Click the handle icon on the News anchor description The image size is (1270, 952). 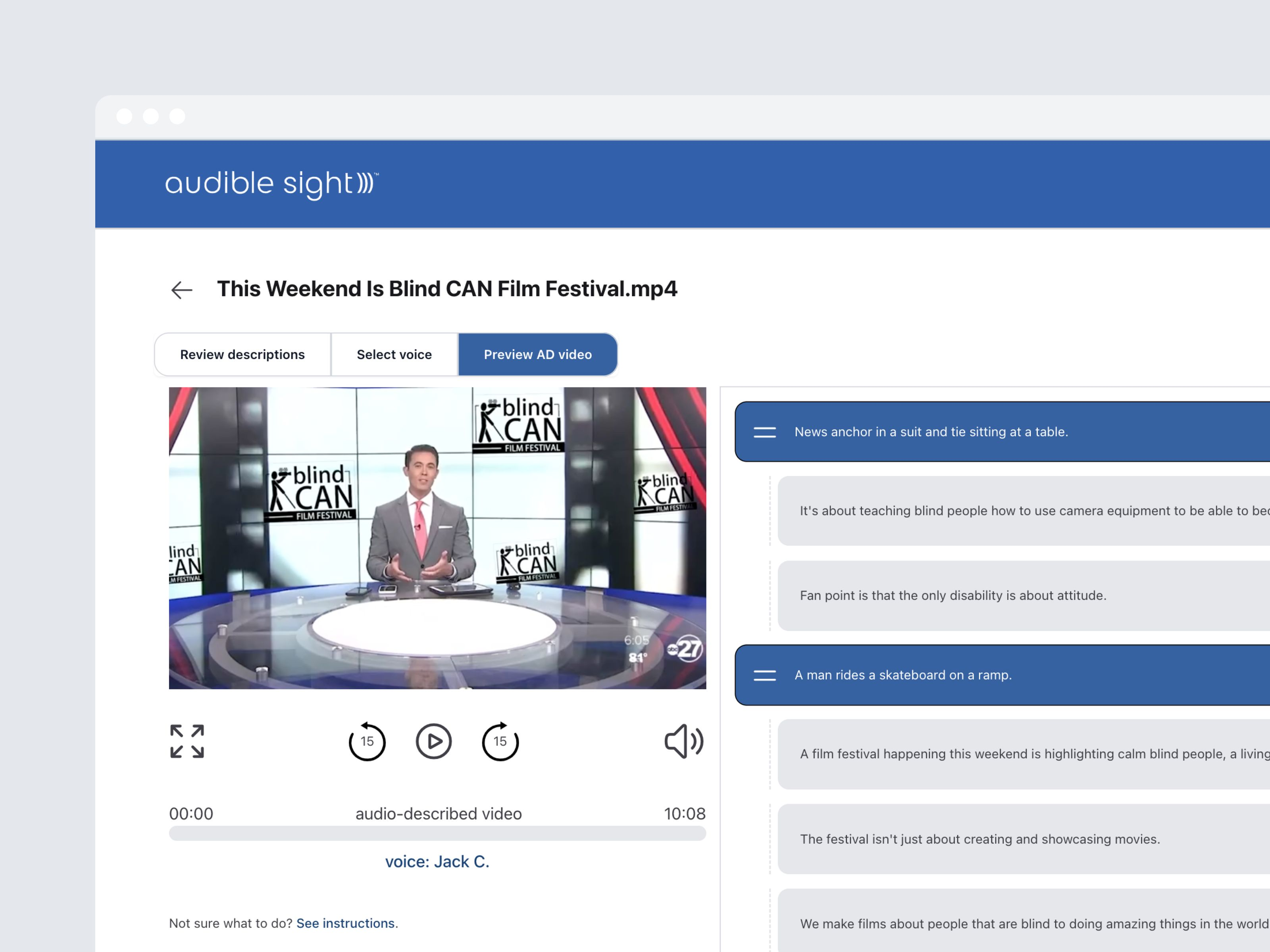764,432
